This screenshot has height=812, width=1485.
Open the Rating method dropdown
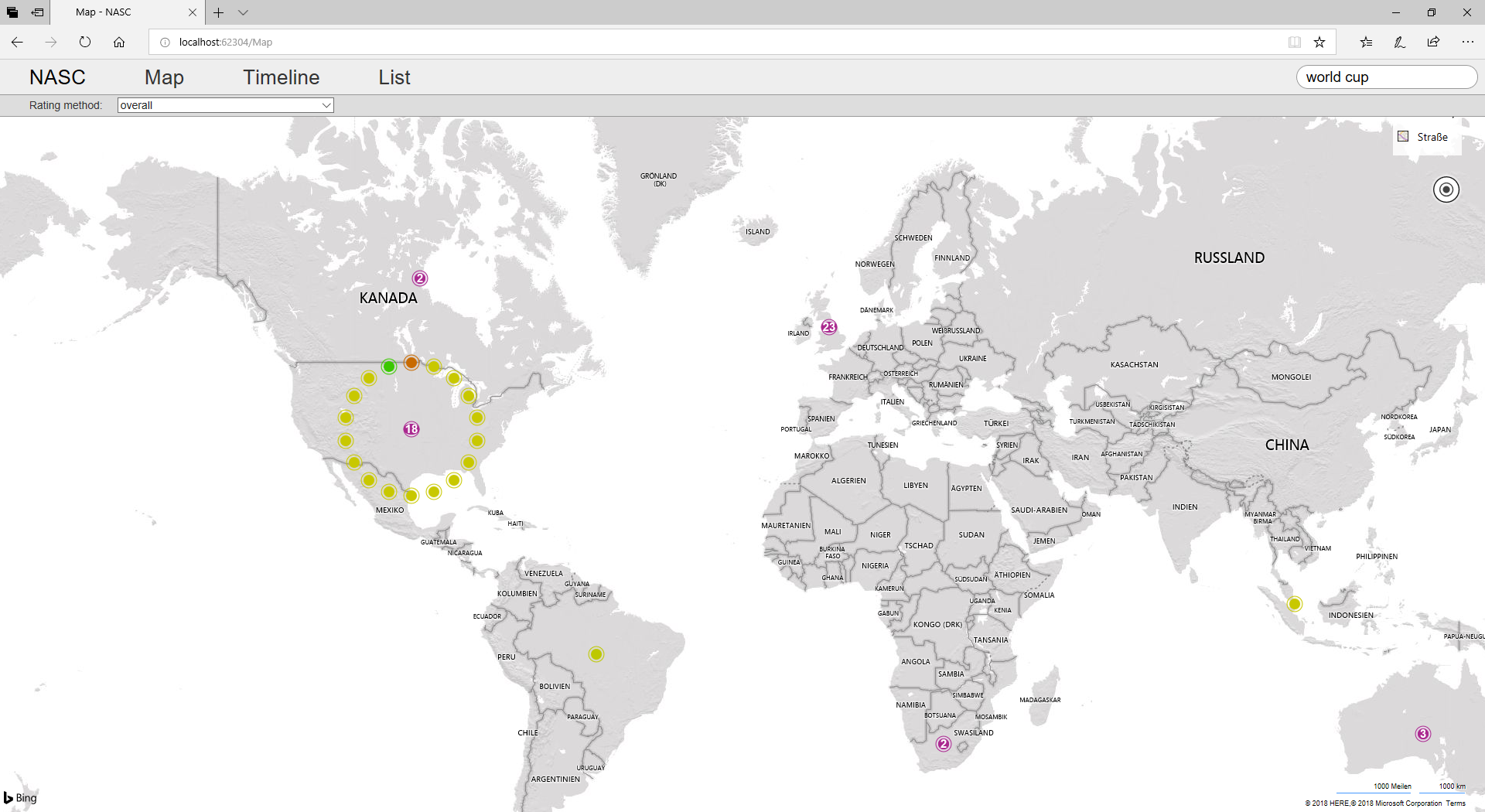pyautogui.click(x=225, y=105)
